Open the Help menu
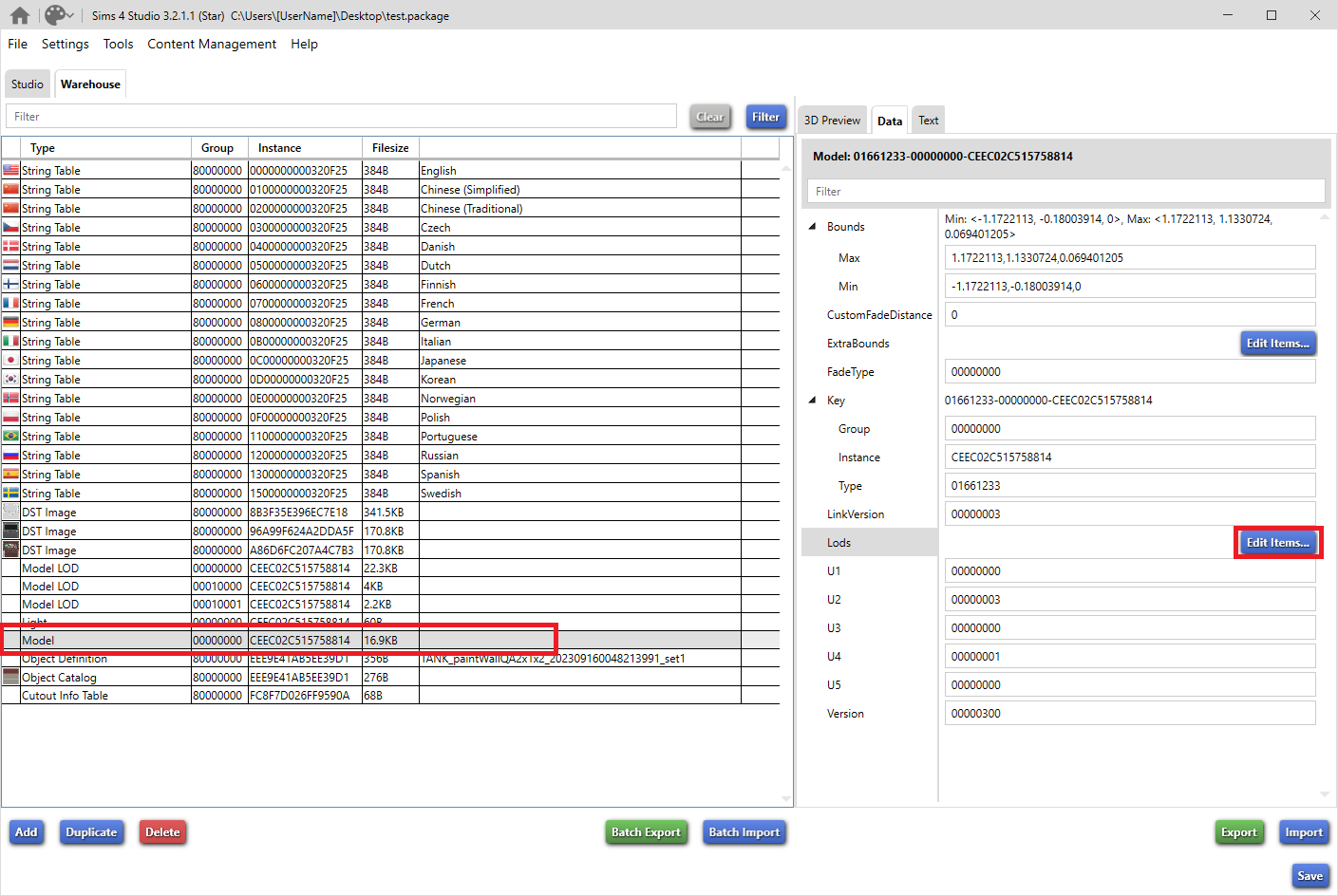This screenshot has width=1338, height=896. point(305,44)
